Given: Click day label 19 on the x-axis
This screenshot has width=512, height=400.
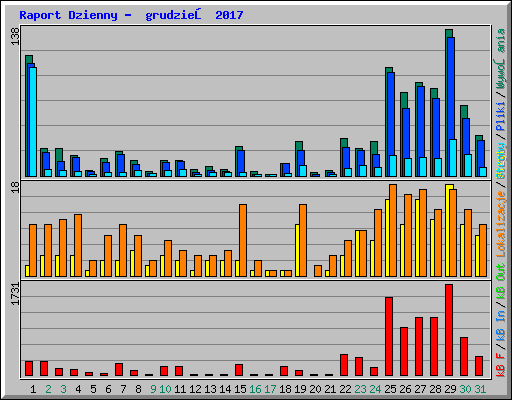Looking at the screenshot, I should 300,389.
